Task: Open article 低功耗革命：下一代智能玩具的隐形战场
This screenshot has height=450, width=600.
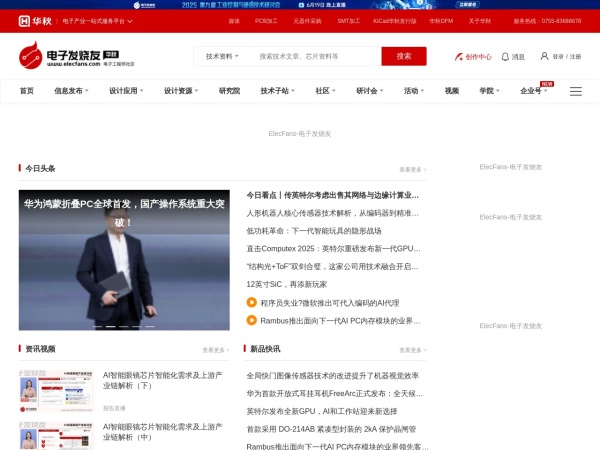Action: point(314,231)
